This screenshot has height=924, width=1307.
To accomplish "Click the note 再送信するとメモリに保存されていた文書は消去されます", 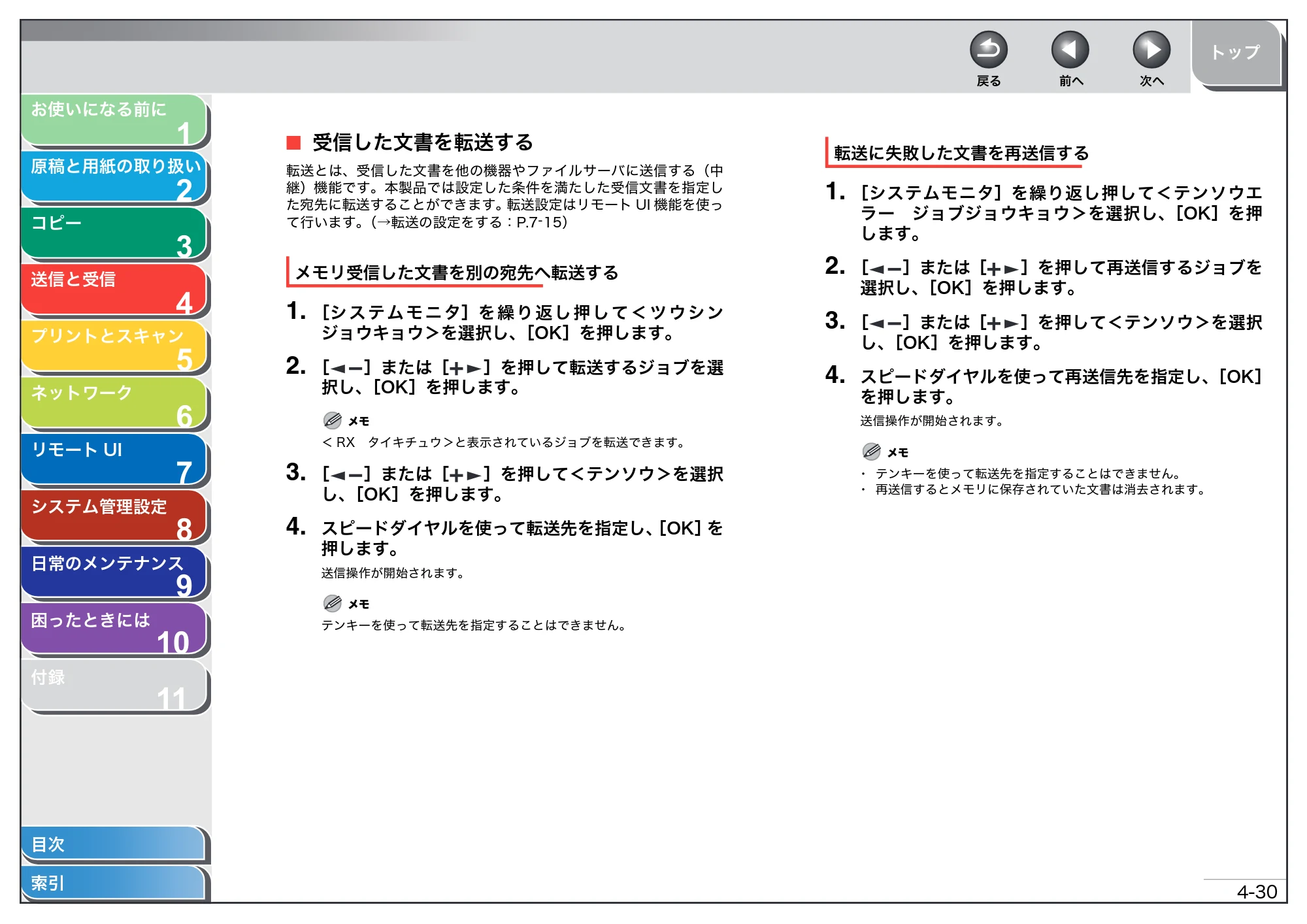I will 1040,489.
